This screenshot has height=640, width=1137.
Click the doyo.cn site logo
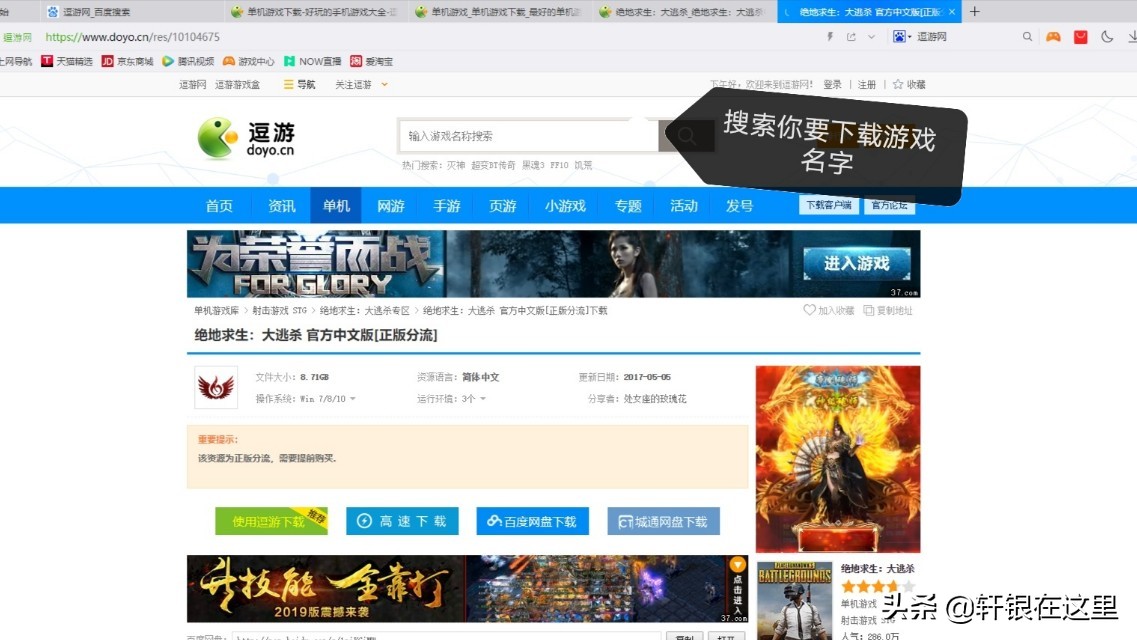pyautogui.click(x=247, y=138)
